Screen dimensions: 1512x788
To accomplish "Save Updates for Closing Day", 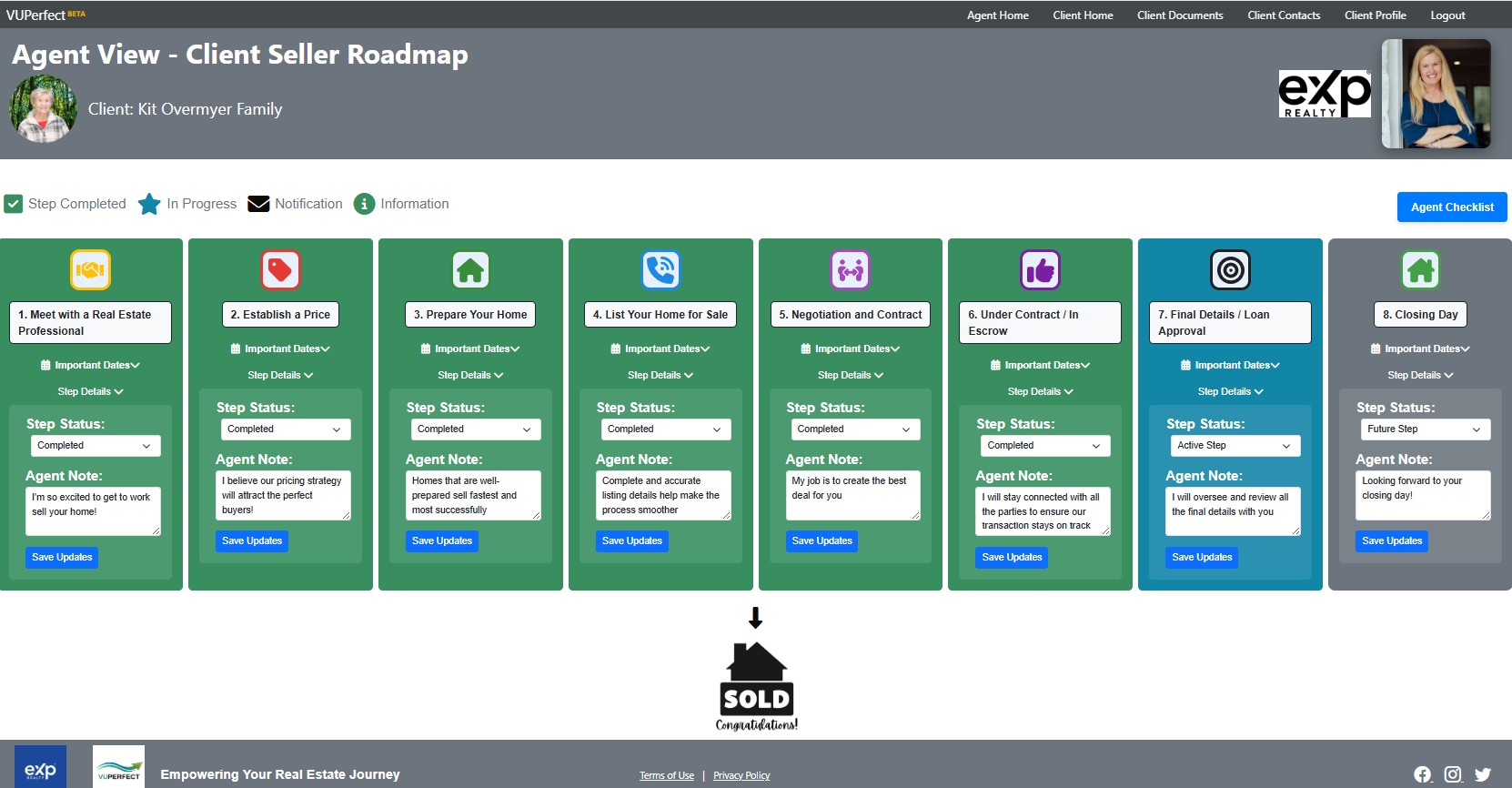I will pos(1392,541).
